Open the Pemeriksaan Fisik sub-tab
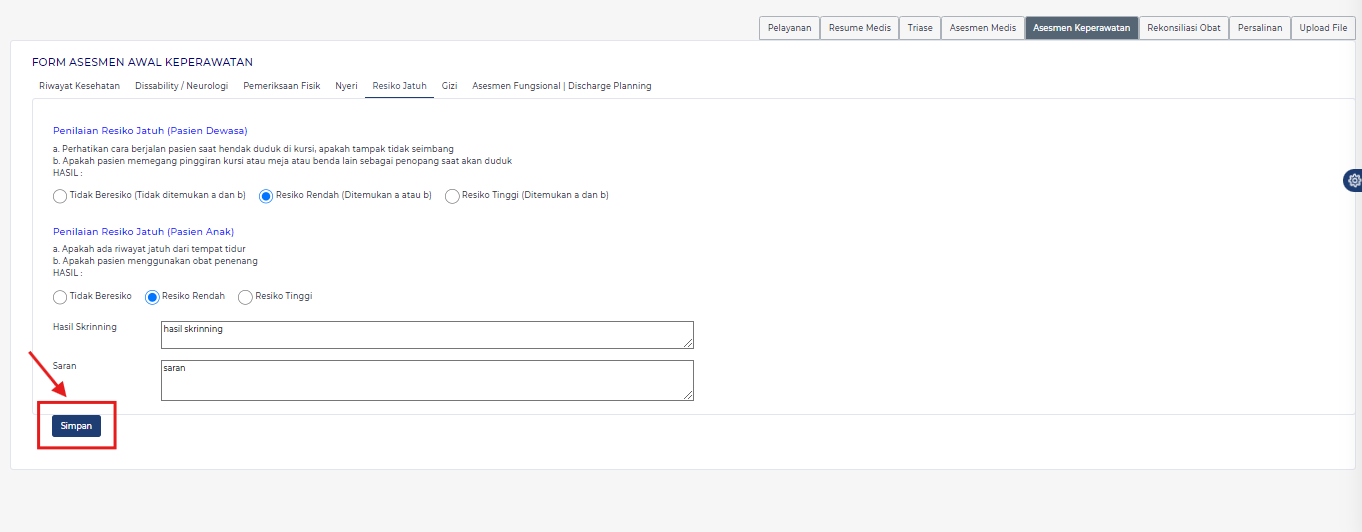Viewport: 1362px width, 532px height. (281, 86)
